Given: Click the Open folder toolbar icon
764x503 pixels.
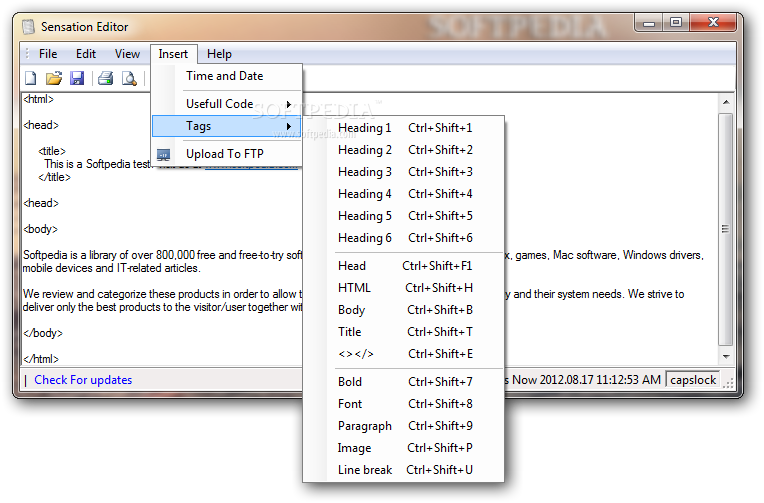Looking at the screenshot, I should coord(54,78).
